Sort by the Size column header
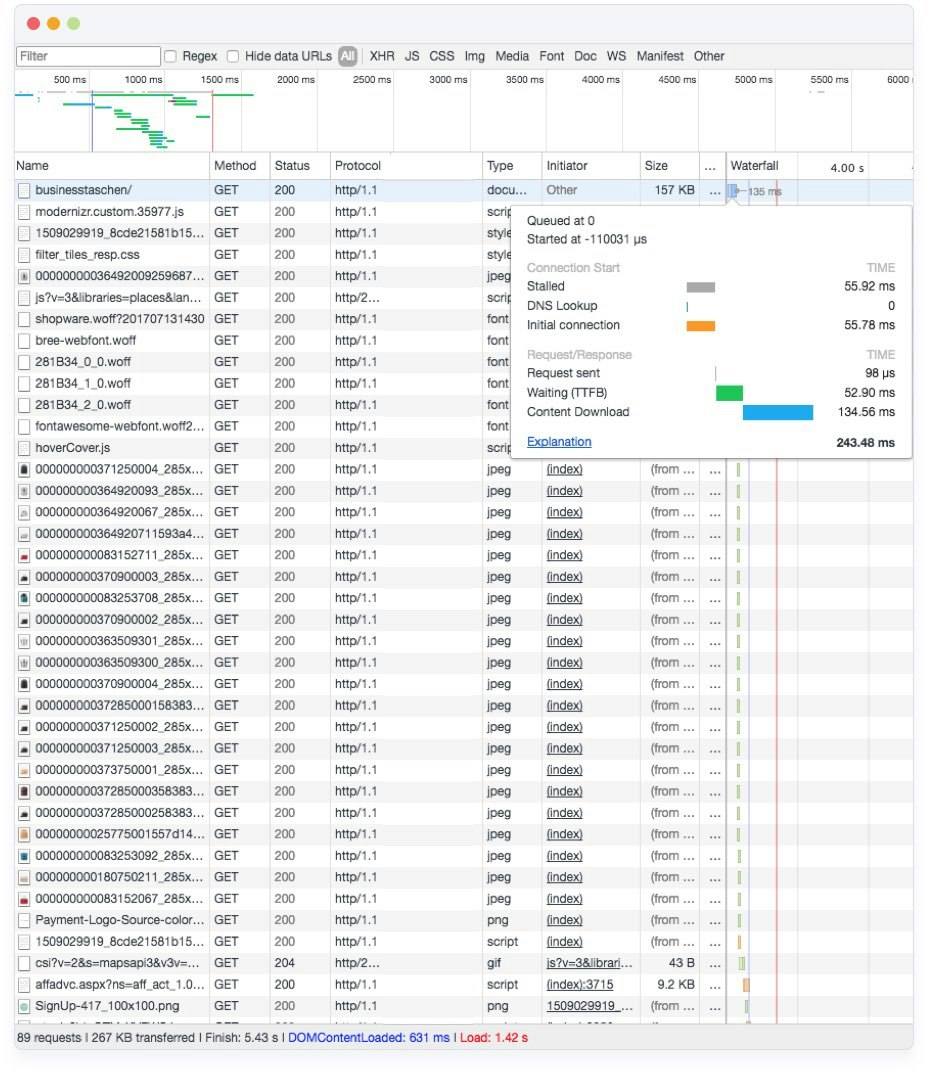This screenshot has height=1074, width=928. point(670,166)
